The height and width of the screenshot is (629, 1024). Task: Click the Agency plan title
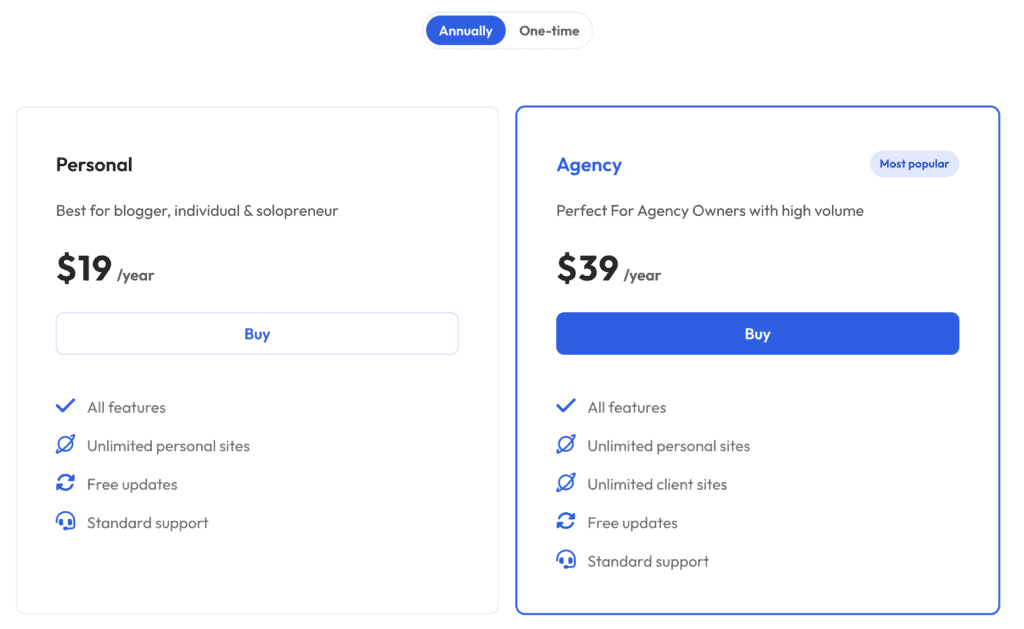589,164
